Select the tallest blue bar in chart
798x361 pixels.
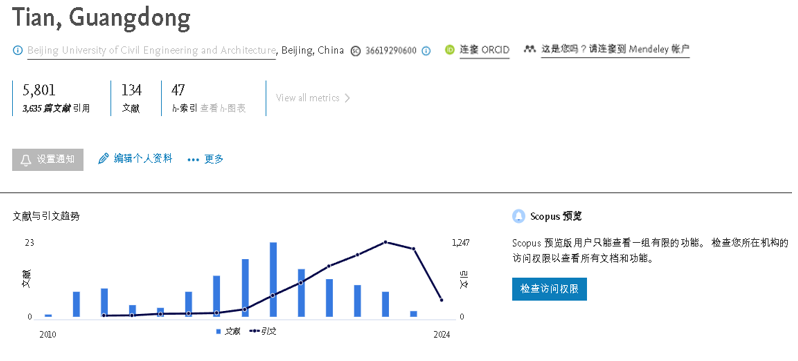(273, 280)
